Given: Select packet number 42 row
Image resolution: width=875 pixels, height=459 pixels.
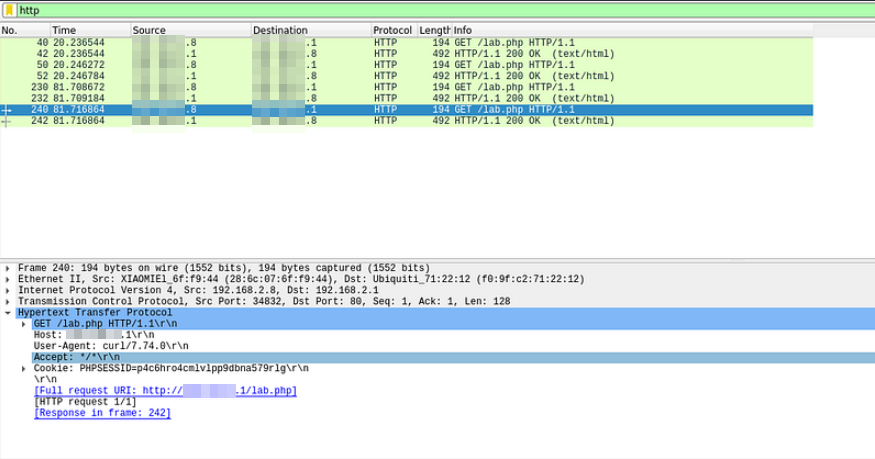Looking at the screenshot, I should coord(406,54).
